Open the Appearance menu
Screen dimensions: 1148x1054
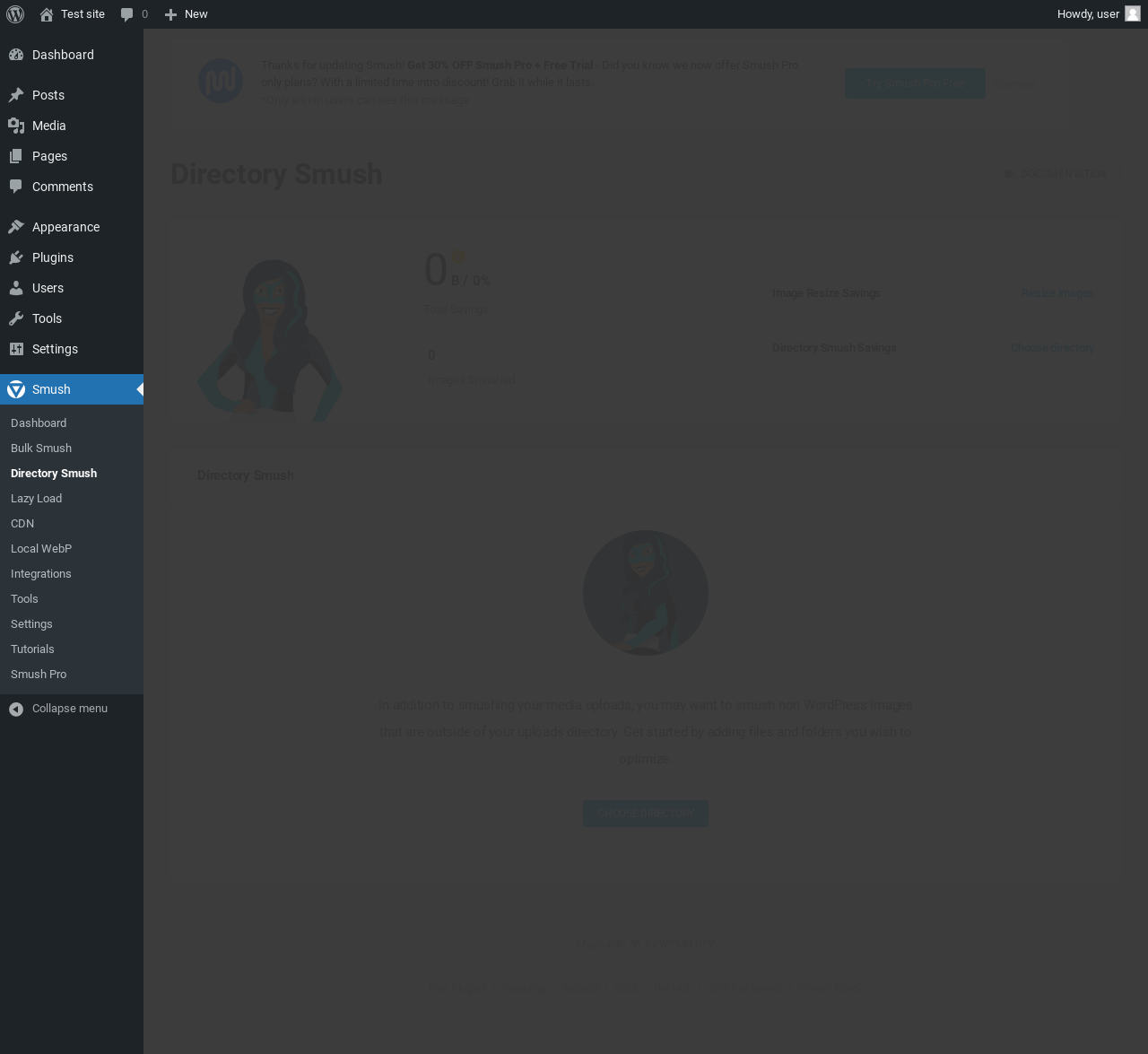tap(72, 227)
